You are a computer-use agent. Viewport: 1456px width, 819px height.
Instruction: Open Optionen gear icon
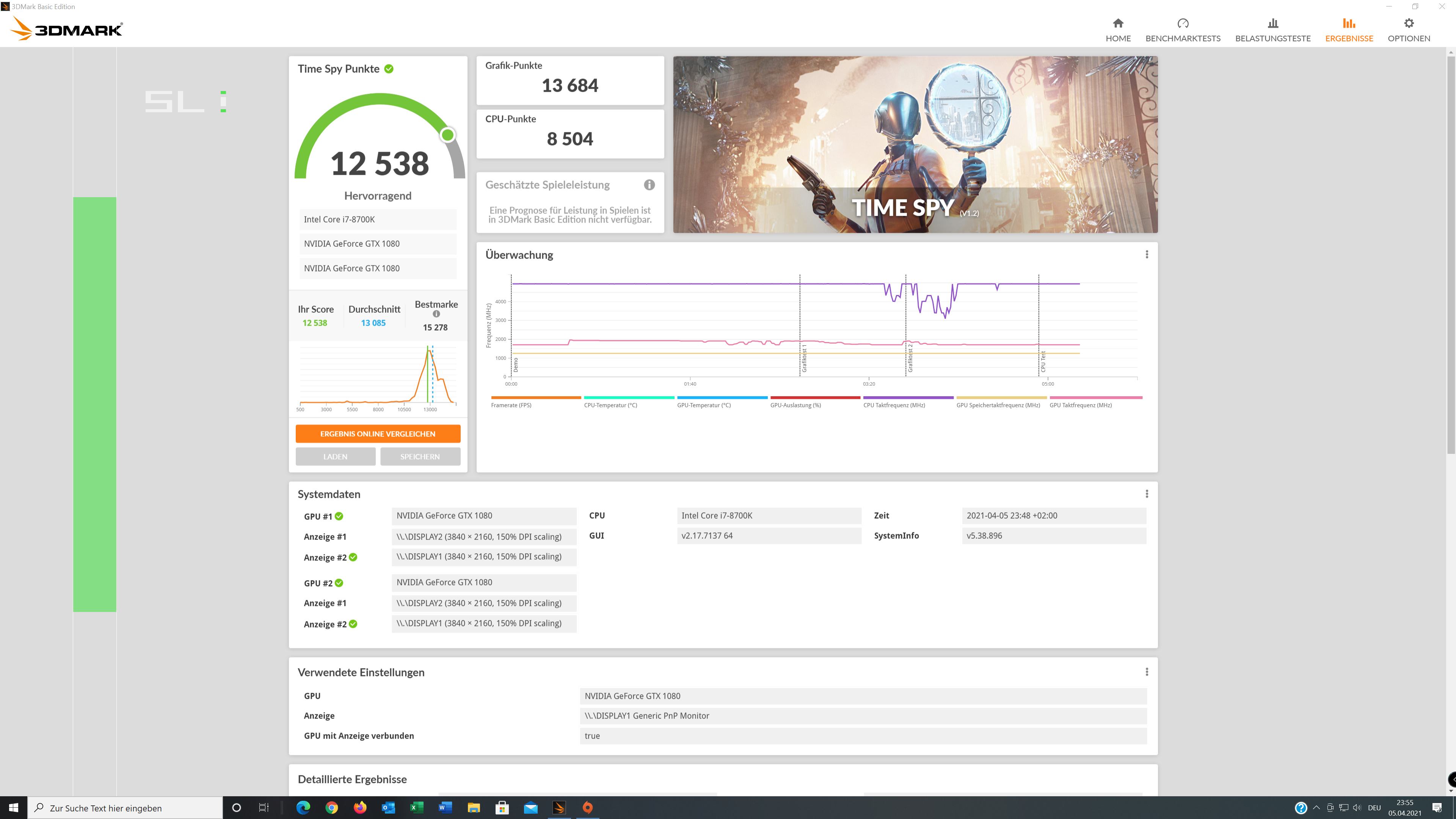click(x=1409, y=24)
